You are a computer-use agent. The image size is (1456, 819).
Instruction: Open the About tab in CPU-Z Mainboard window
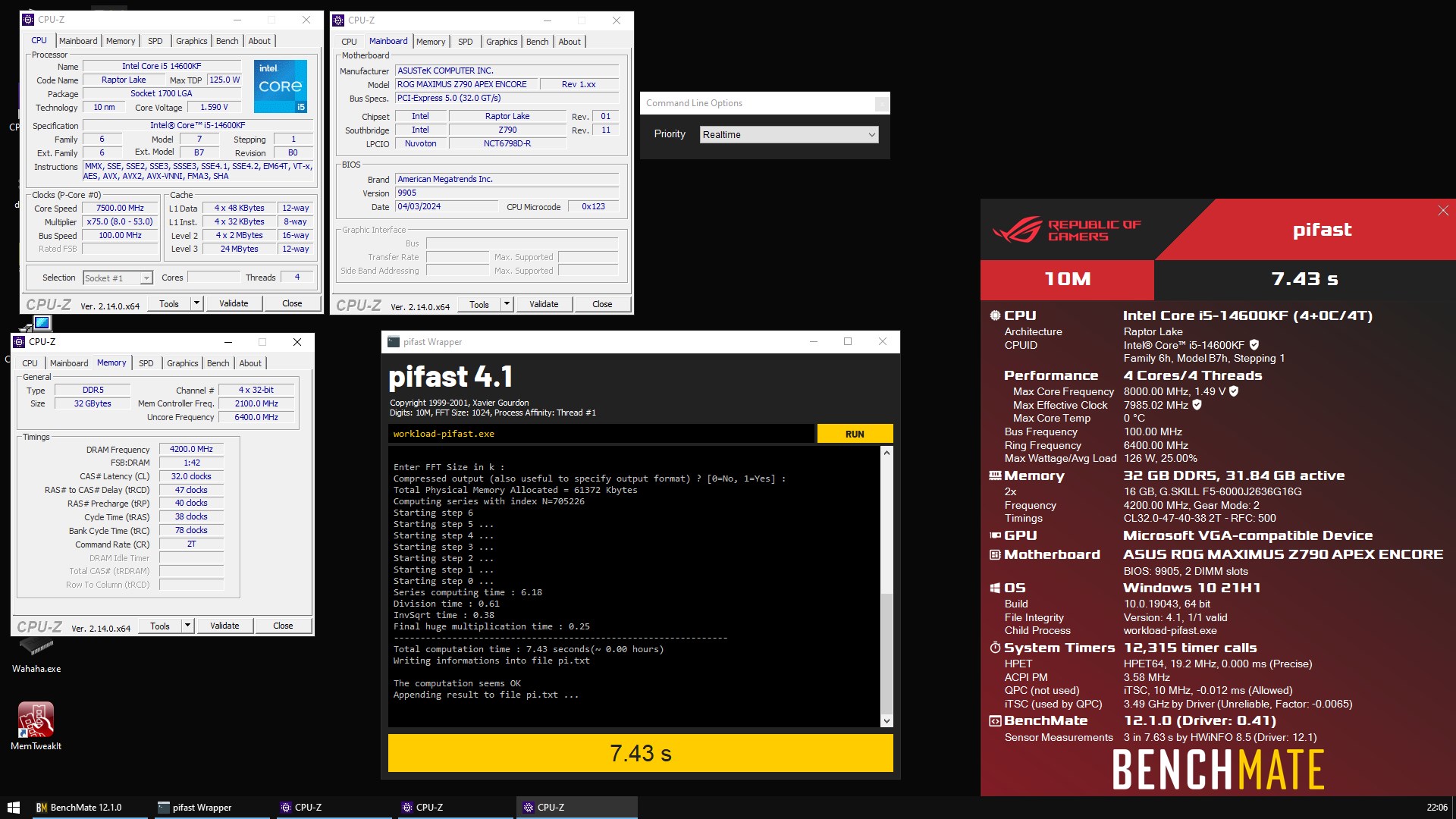[x=570, y=42]
